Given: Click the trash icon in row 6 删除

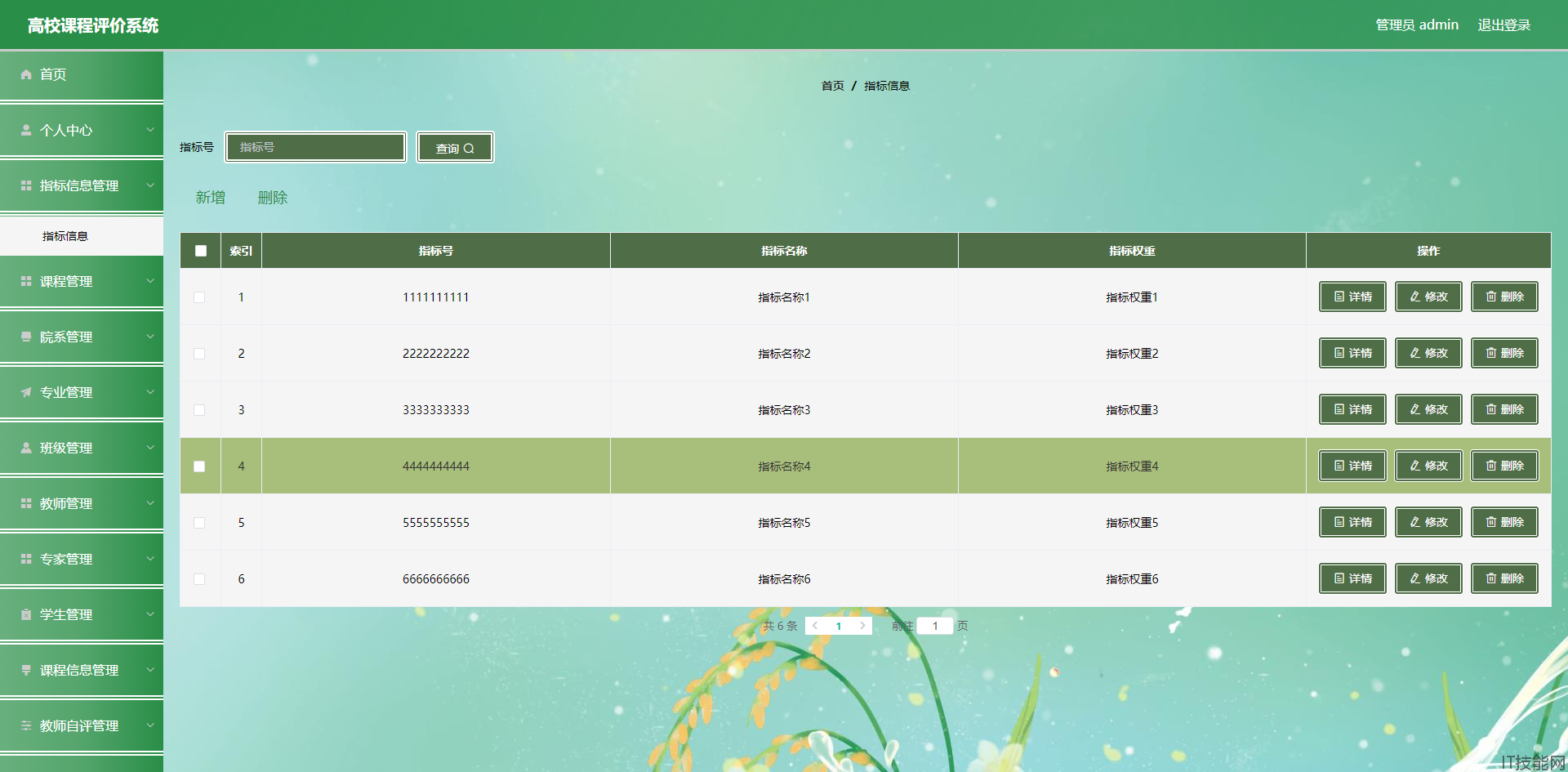Looking at the screenshot, I should click(x=1491, y=578).
